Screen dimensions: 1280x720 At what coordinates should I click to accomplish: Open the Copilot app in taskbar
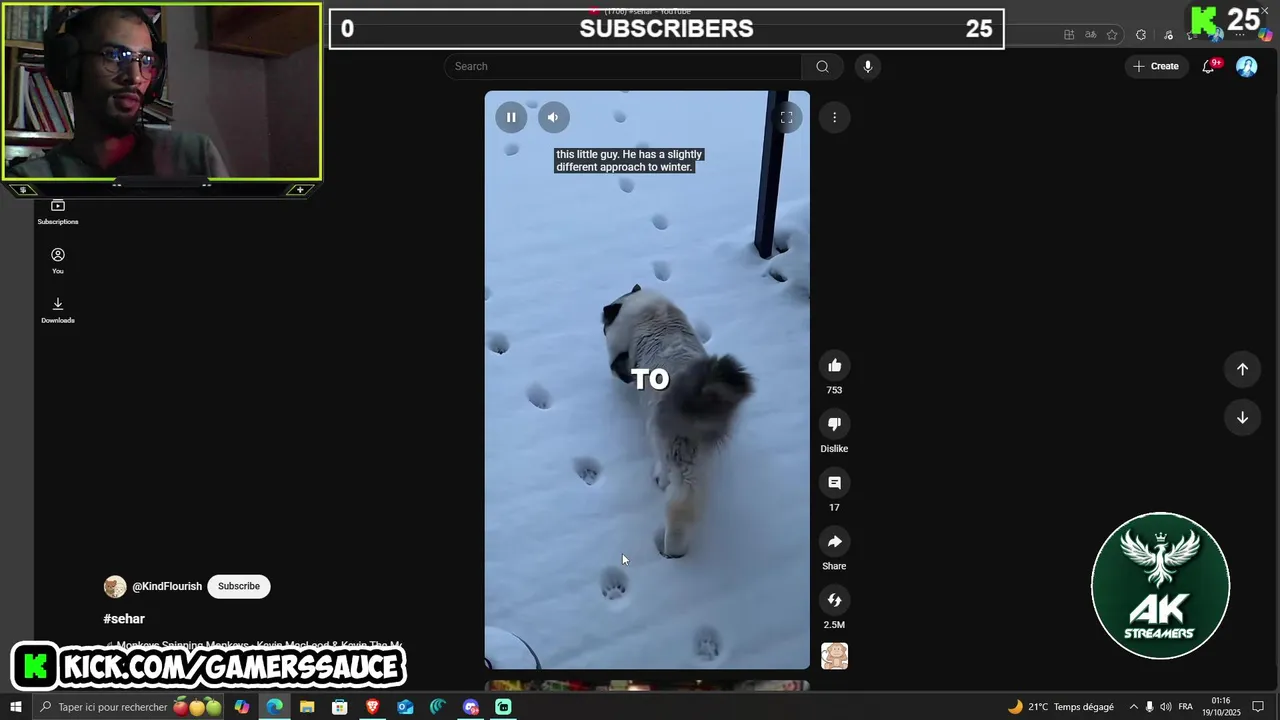pyautogui.click(x=242, y=707)
